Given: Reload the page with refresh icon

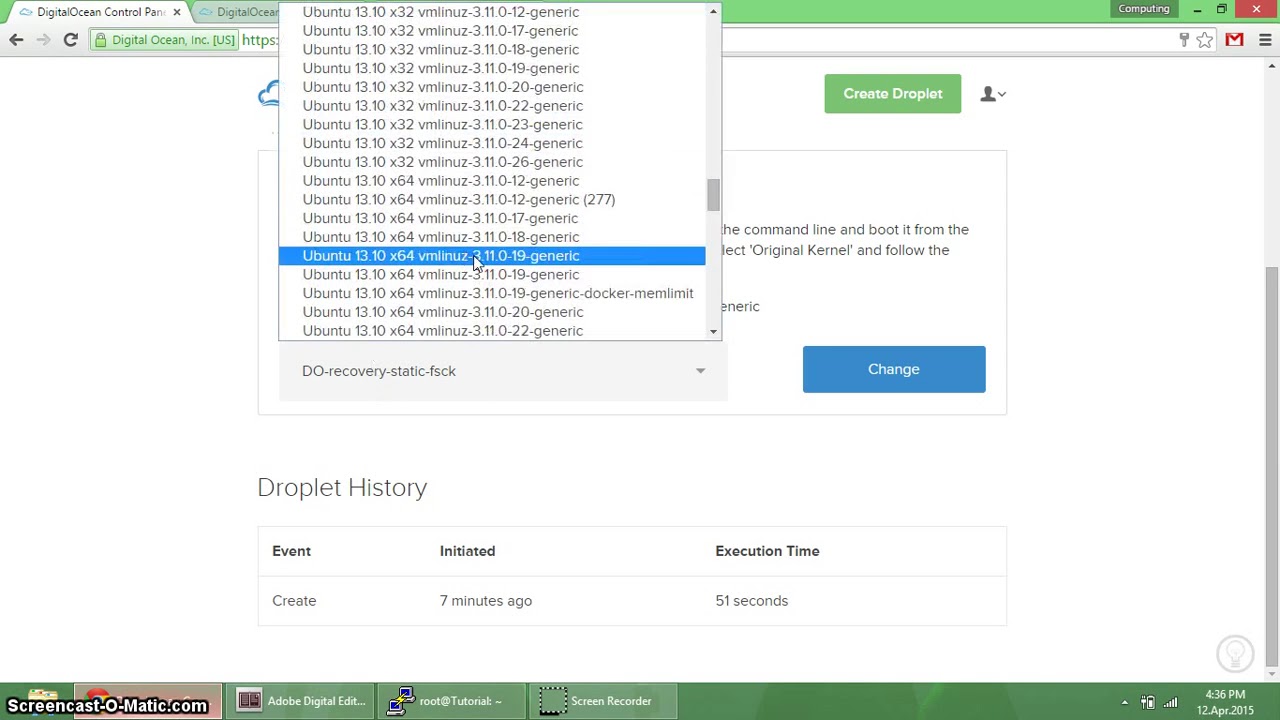Looking at the screenshot, I should tap(70, 40).
